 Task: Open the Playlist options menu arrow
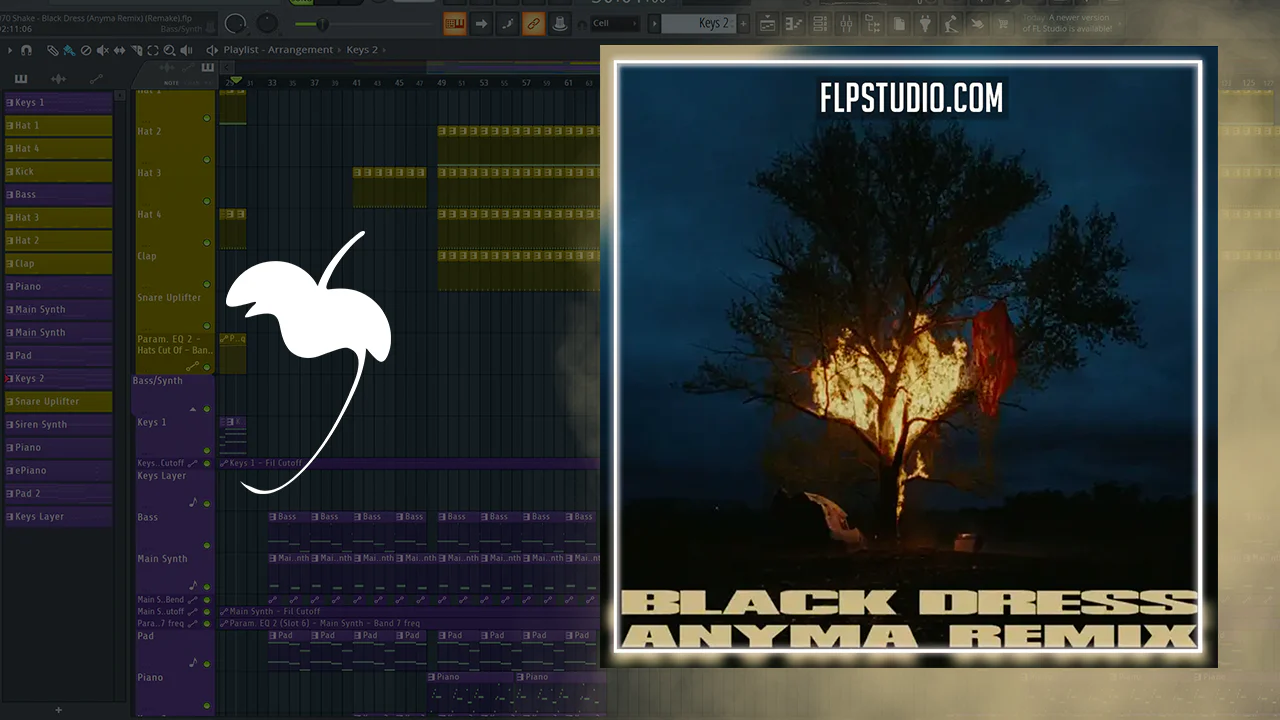tap(10, 50)
